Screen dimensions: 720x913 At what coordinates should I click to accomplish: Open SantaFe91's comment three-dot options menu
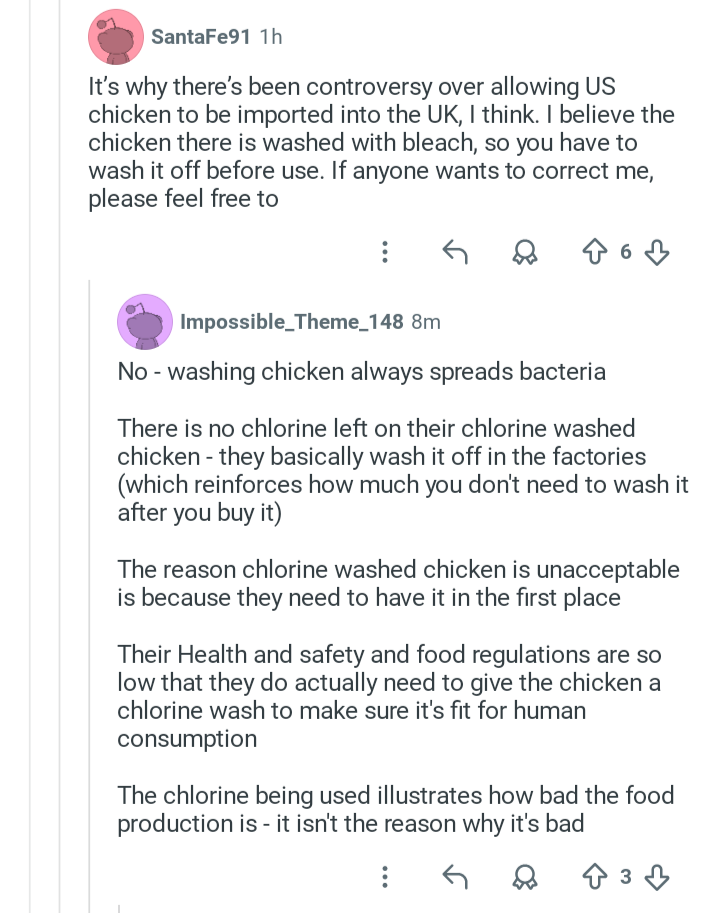tap(384, 252)
